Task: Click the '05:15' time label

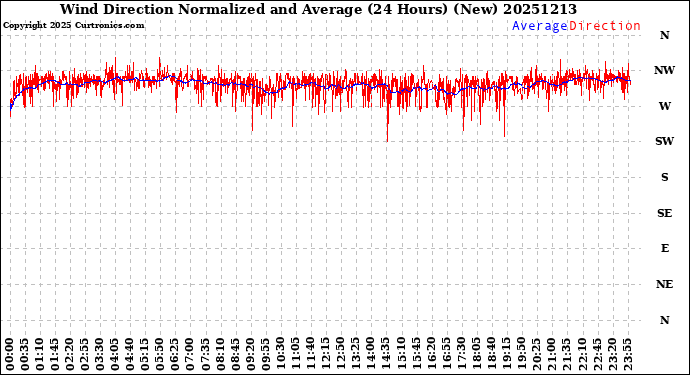Action: click(145, 354)
